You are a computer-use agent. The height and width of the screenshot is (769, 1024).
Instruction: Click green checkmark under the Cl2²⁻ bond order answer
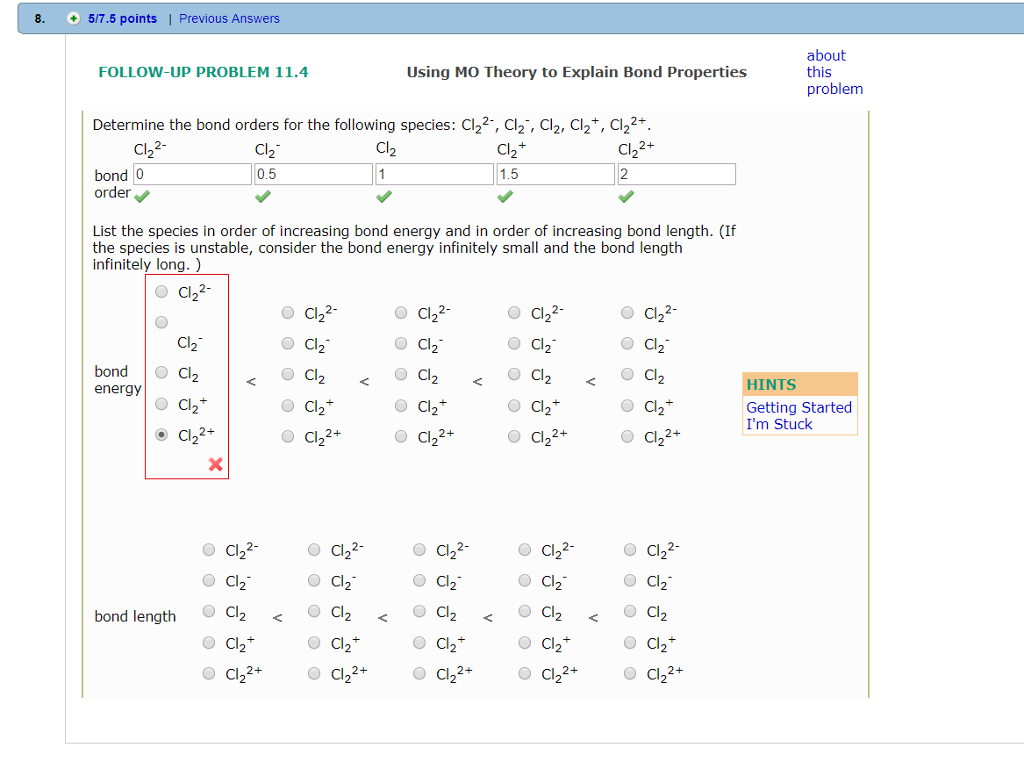tap(142, 197)
